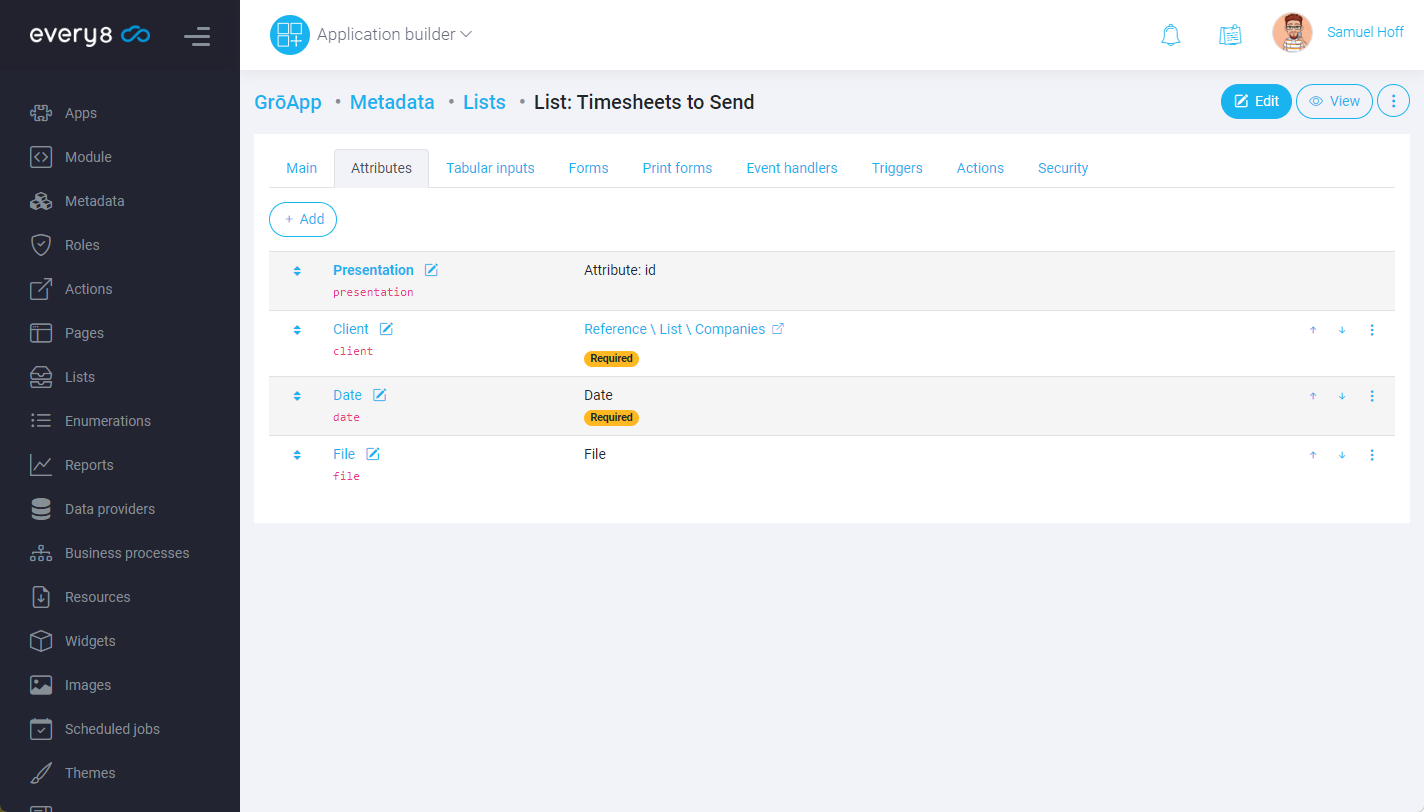Open the clipboard tasks icon in header

[x=1230, y=35]
